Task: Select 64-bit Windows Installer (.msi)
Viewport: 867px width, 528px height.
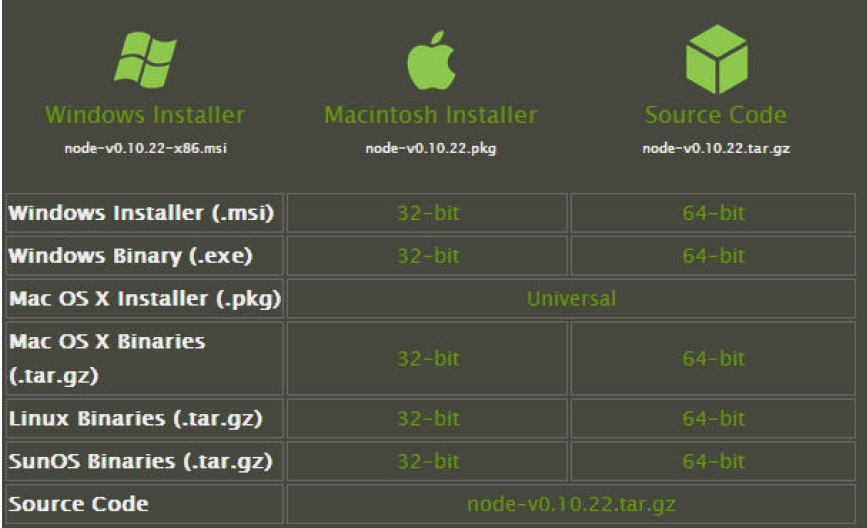Action: 714,213
